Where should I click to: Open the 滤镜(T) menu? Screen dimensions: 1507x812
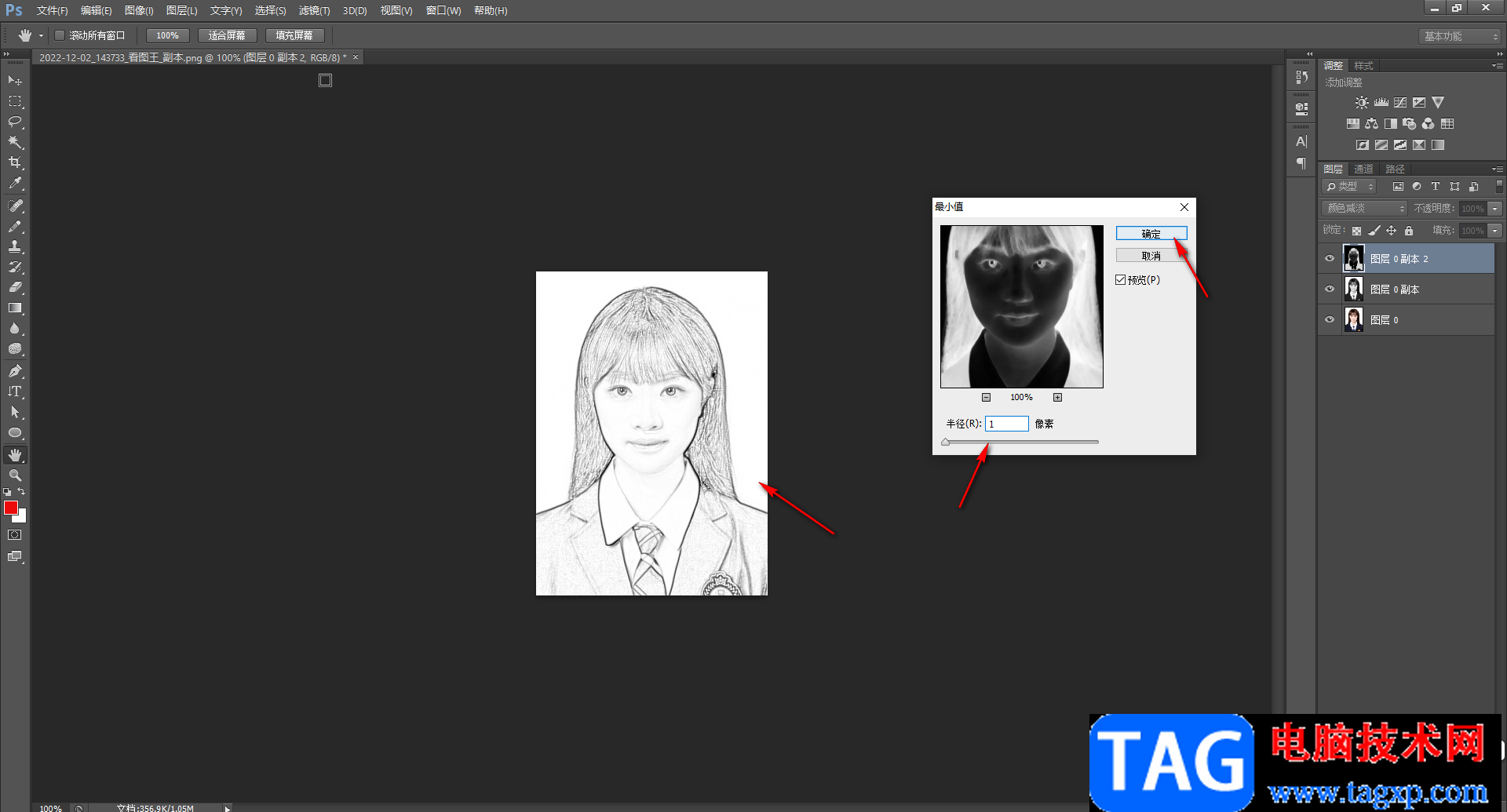(314, 11)
